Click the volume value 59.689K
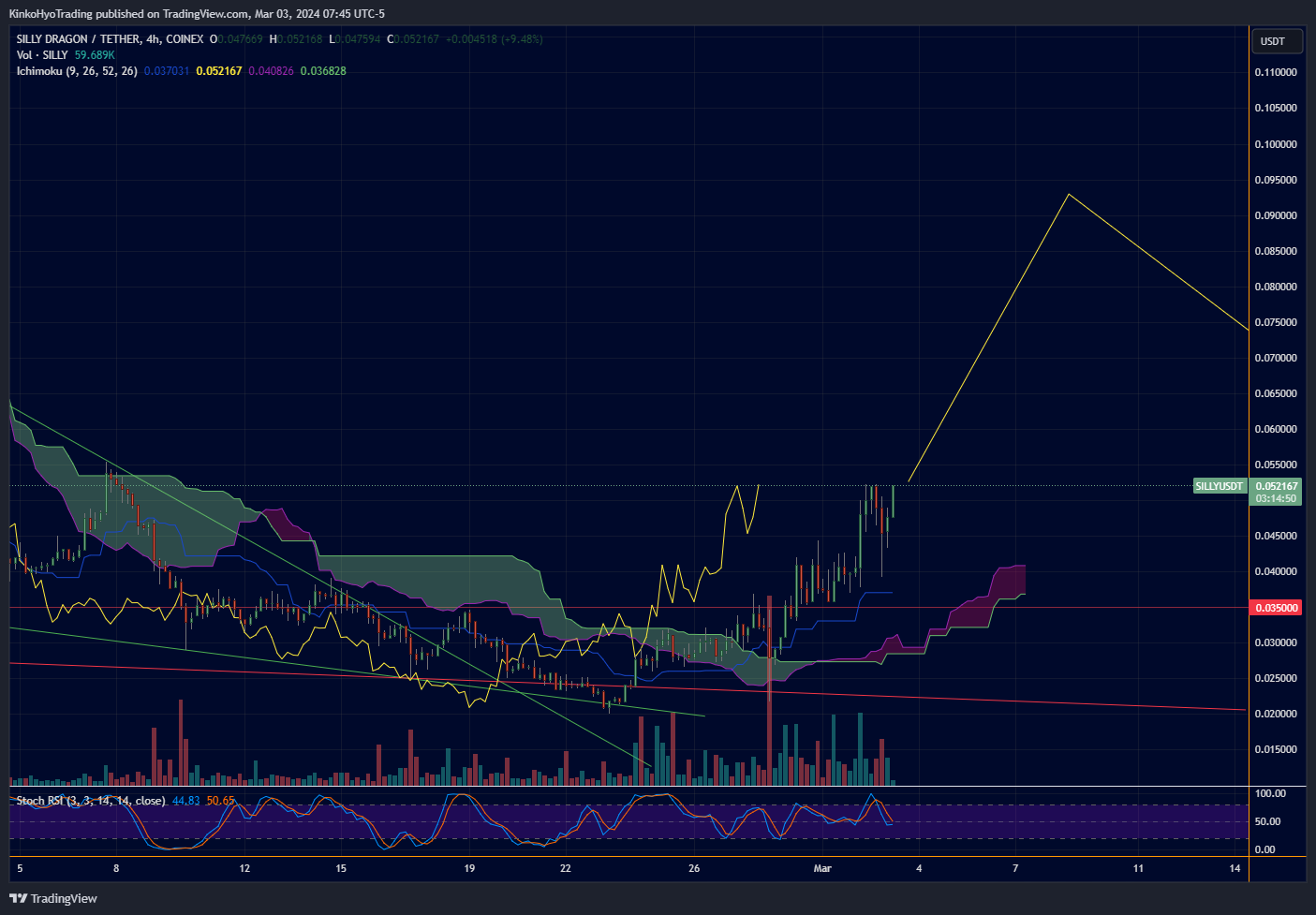Viewport: 1316px width, 915px height. pyautogui.click(x=95, y=55)
